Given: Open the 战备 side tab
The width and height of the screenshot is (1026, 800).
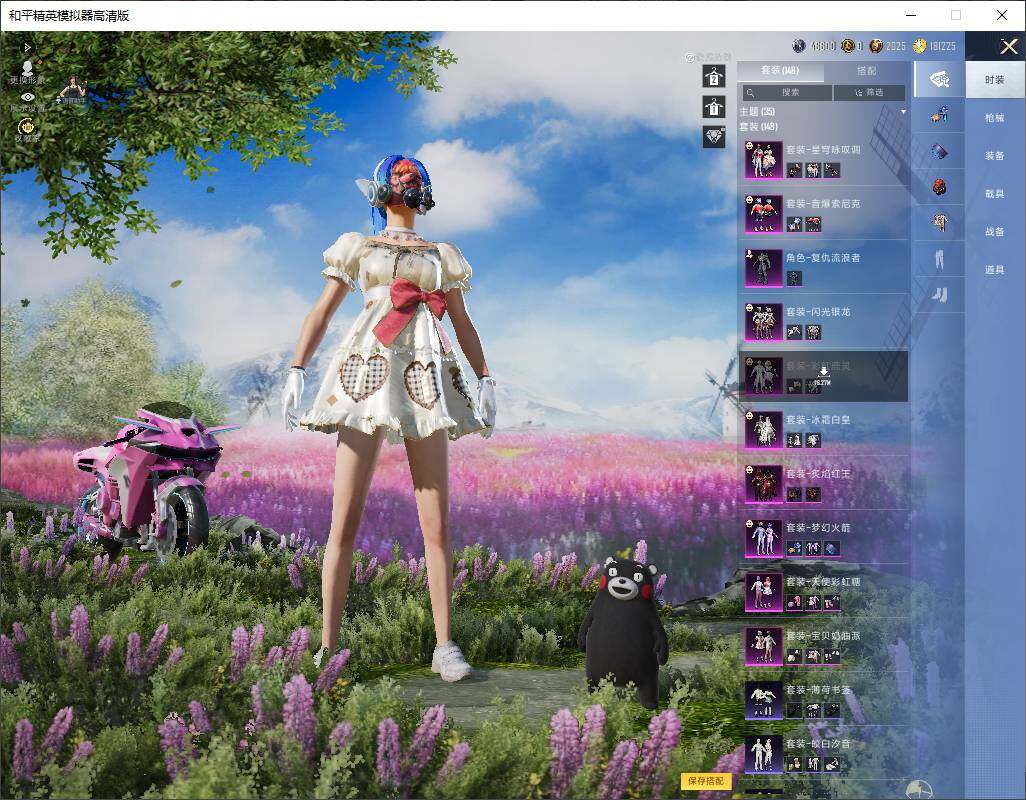Looking at the screenshot, I should (995, 232).
